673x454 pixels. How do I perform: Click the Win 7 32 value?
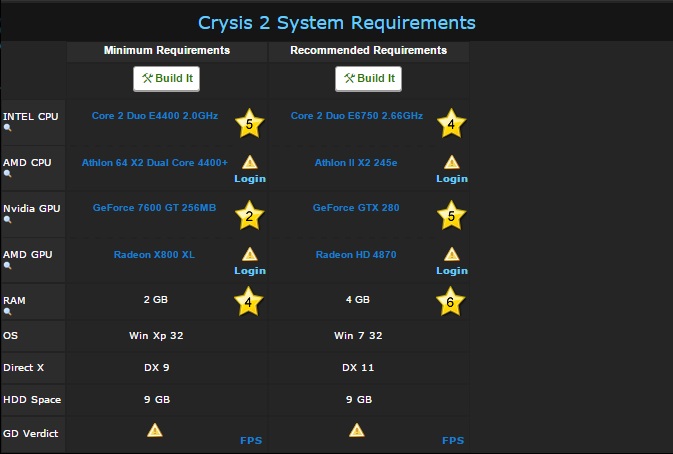pos(358,336)
